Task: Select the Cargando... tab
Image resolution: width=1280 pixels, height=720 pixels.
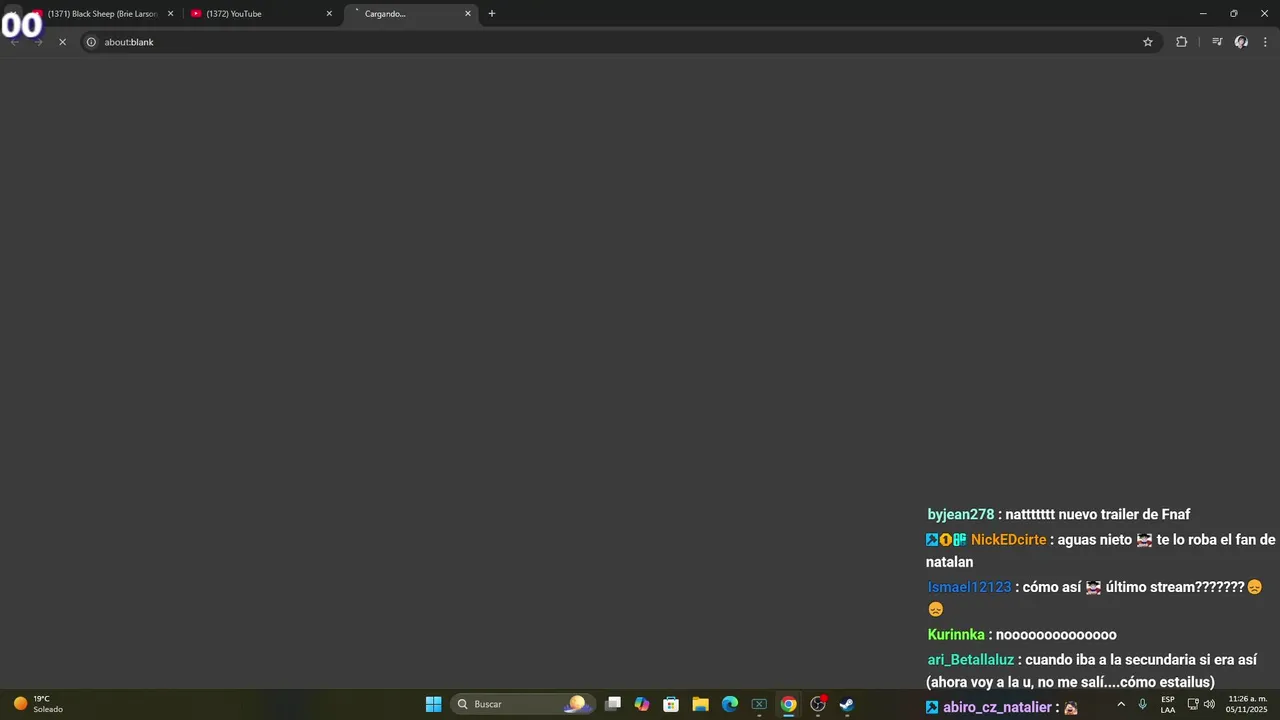Action: pos(410,14)
